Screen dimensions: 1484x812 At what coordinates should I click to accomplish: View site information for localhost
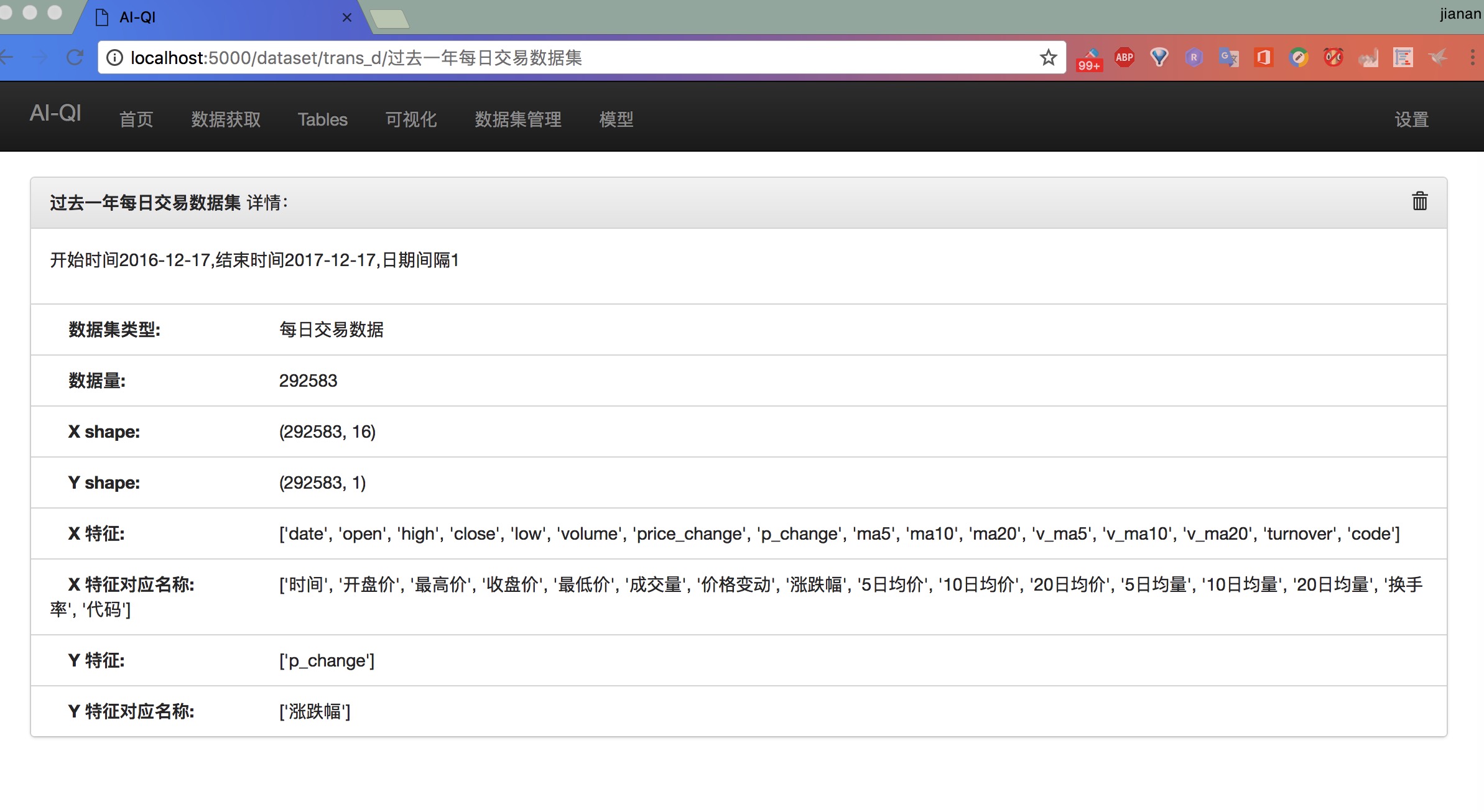tap(114, 58)
